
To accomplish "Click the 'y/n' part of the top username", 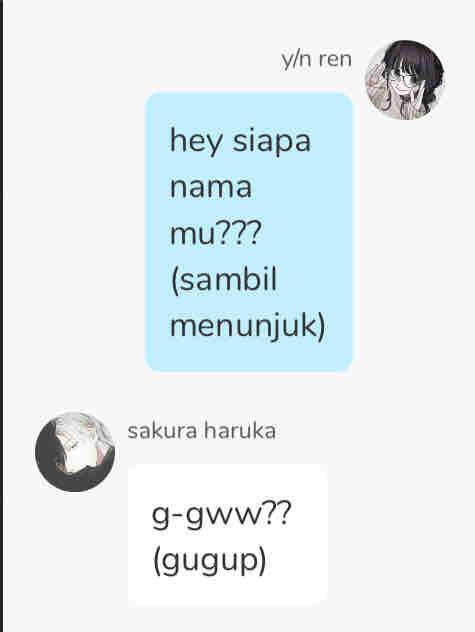I will 296,60.
